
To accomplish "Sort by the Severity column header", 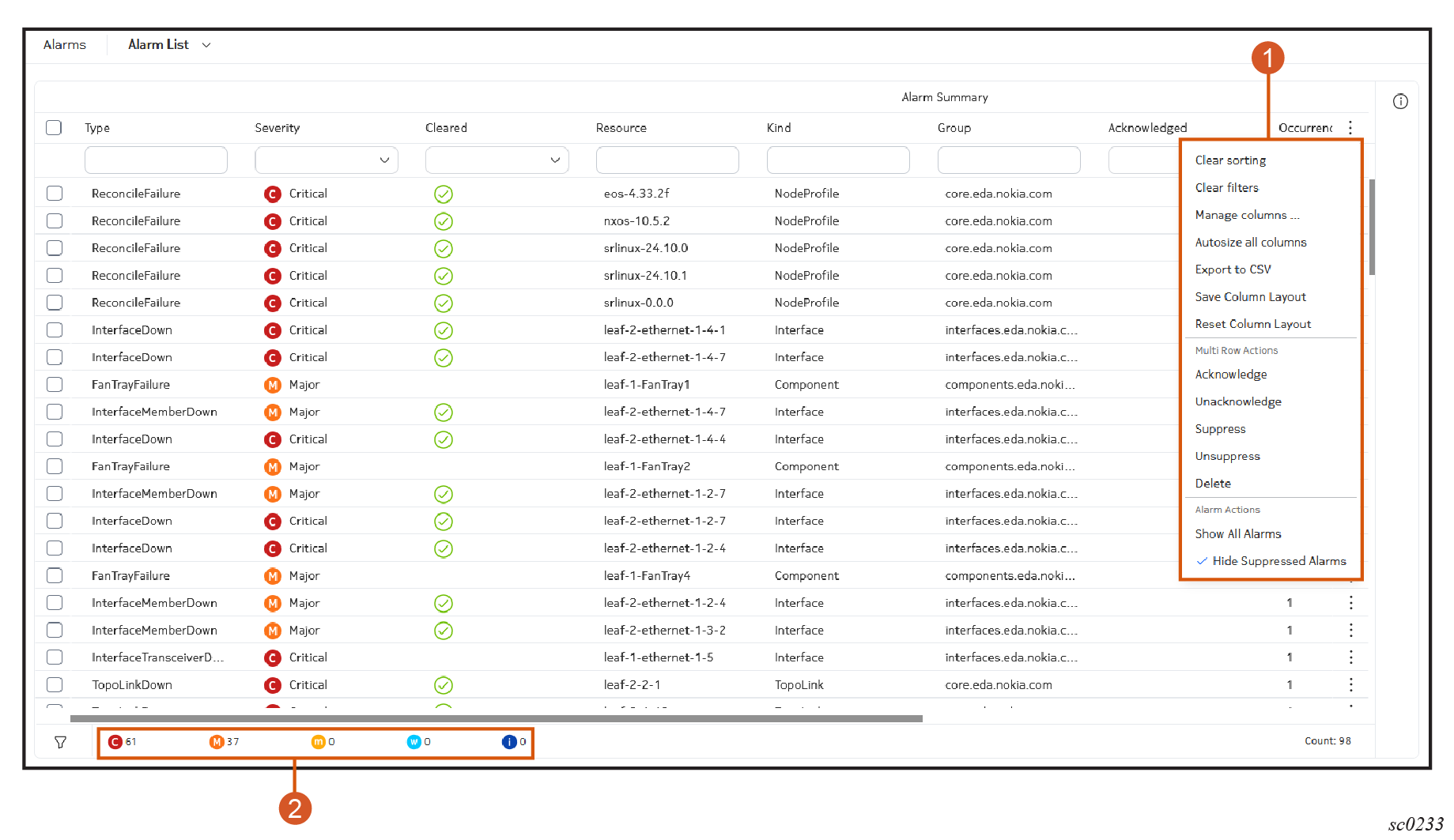I will 278,128.
